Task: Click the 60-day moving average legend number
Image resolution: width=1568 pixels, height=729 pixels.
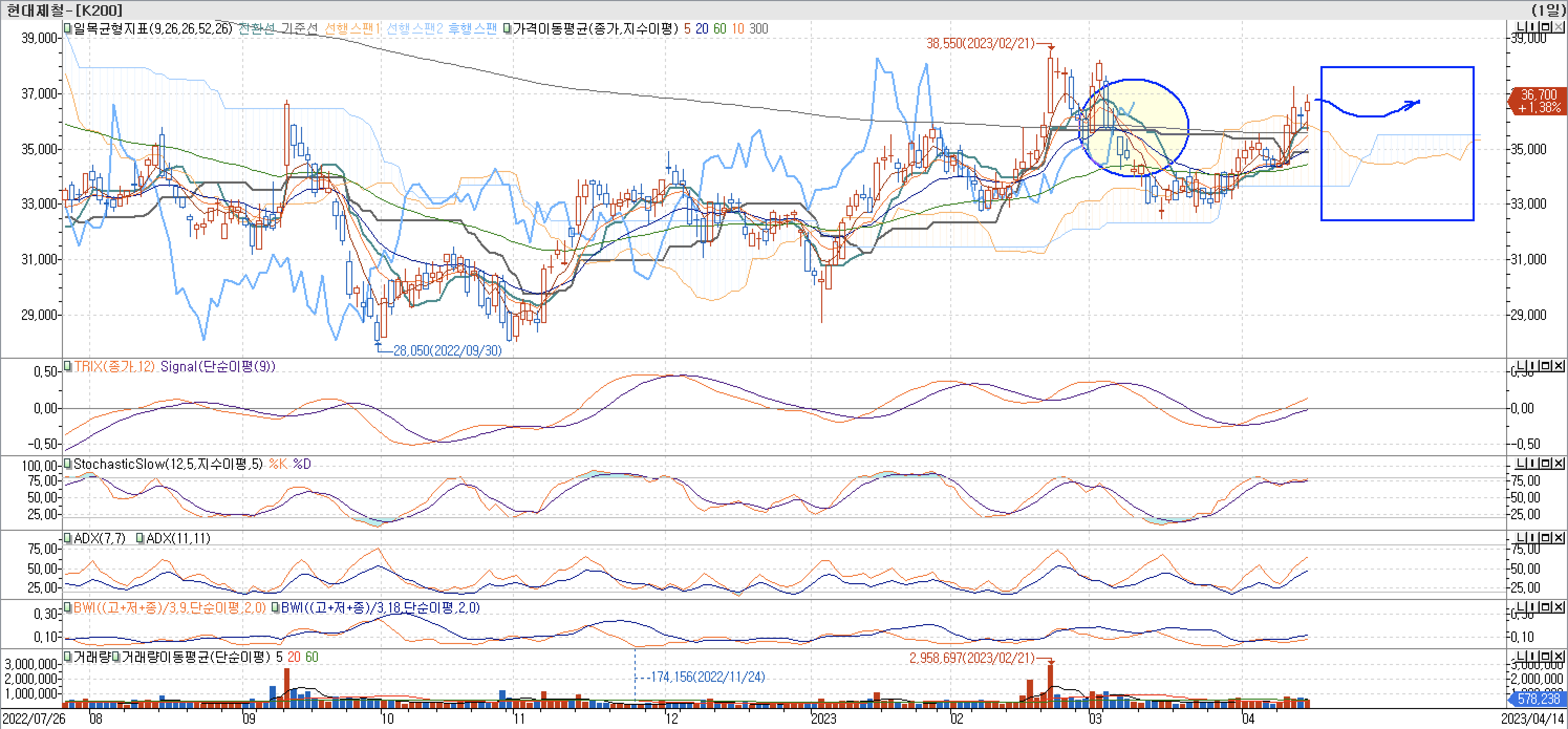Action: click(x=719, y=29)
